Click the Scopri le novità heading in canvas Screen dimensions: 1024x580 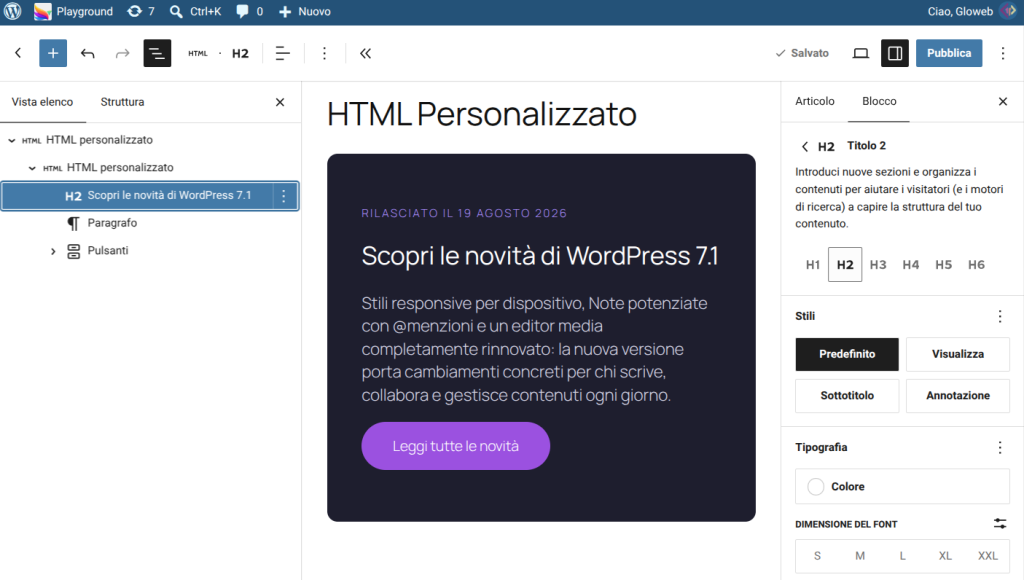tap(540, 256)
